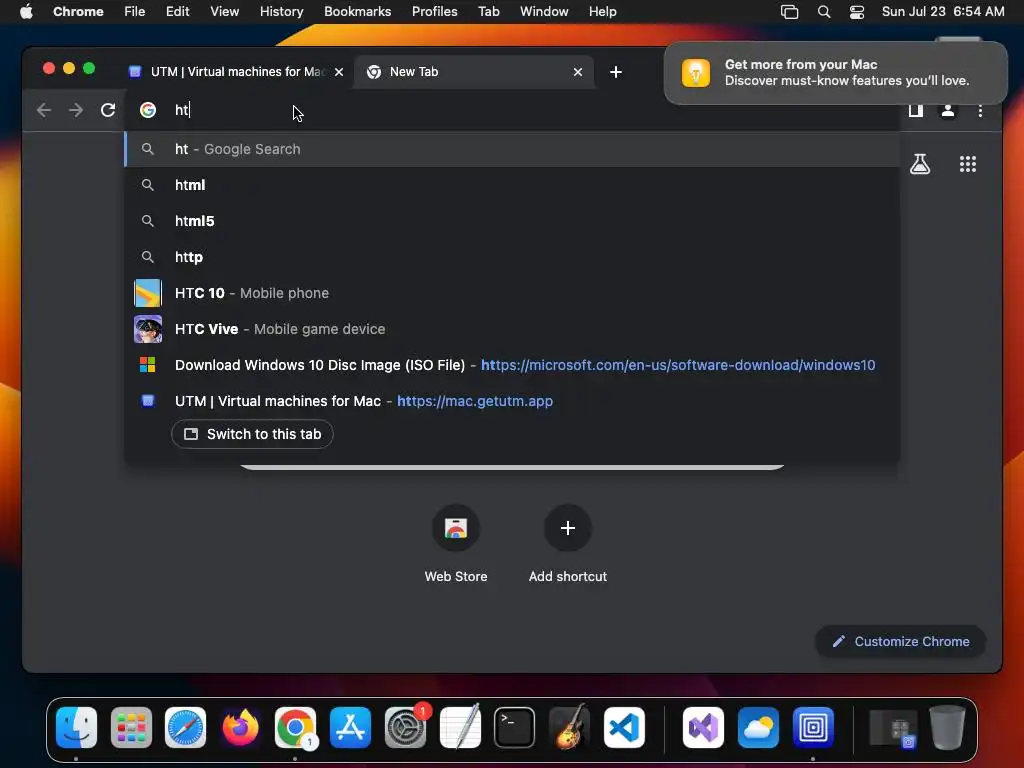This screenshot has width=1024, height=768.
Task: Open App Store from the dock
Action: tap(350, 727)
